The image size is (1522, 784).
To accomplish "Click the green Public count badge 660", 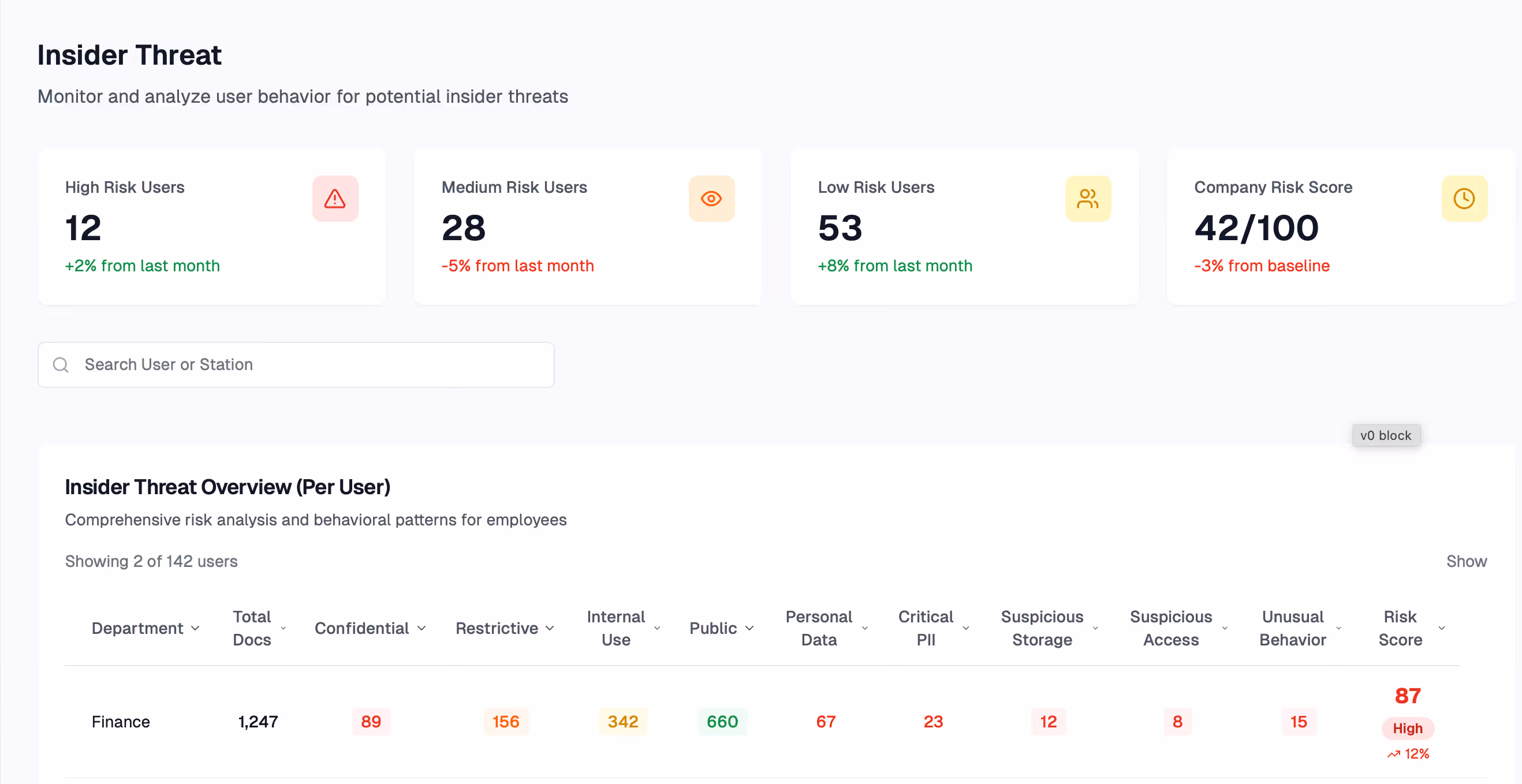I will [x=722, y=722].
